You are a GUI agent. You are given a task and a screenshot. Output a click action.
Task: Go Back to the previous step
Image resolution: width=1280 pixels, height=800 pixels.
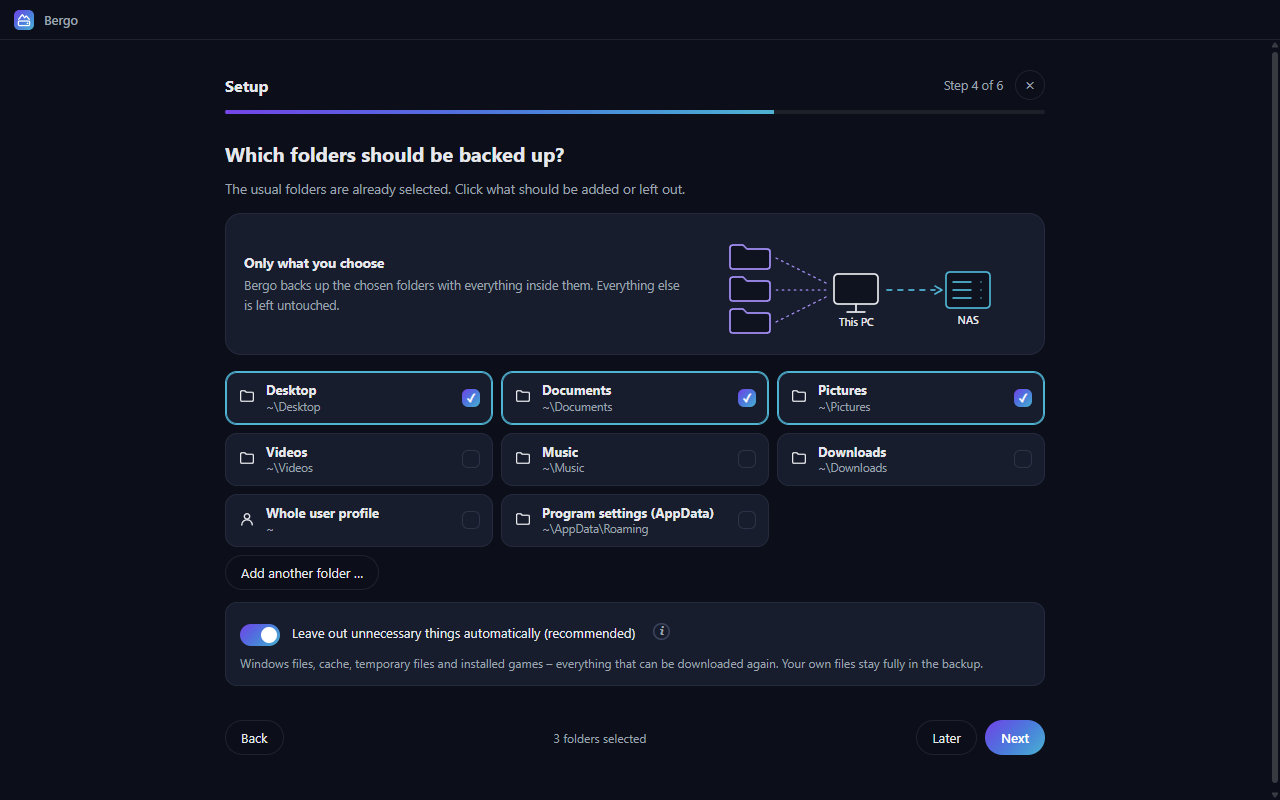(x=254, y=738)
